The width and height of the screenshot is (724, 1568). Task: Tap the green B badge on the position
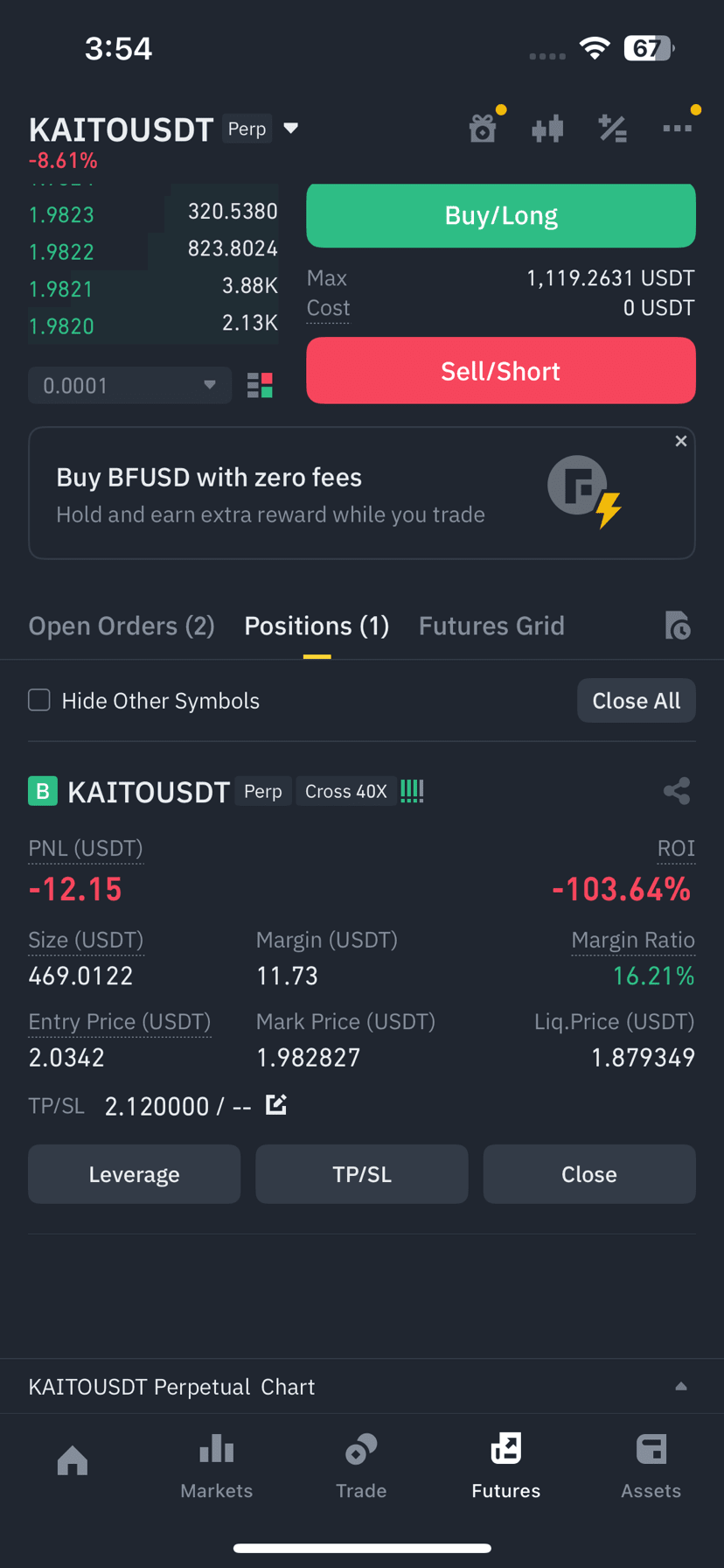tap(43, 791)
